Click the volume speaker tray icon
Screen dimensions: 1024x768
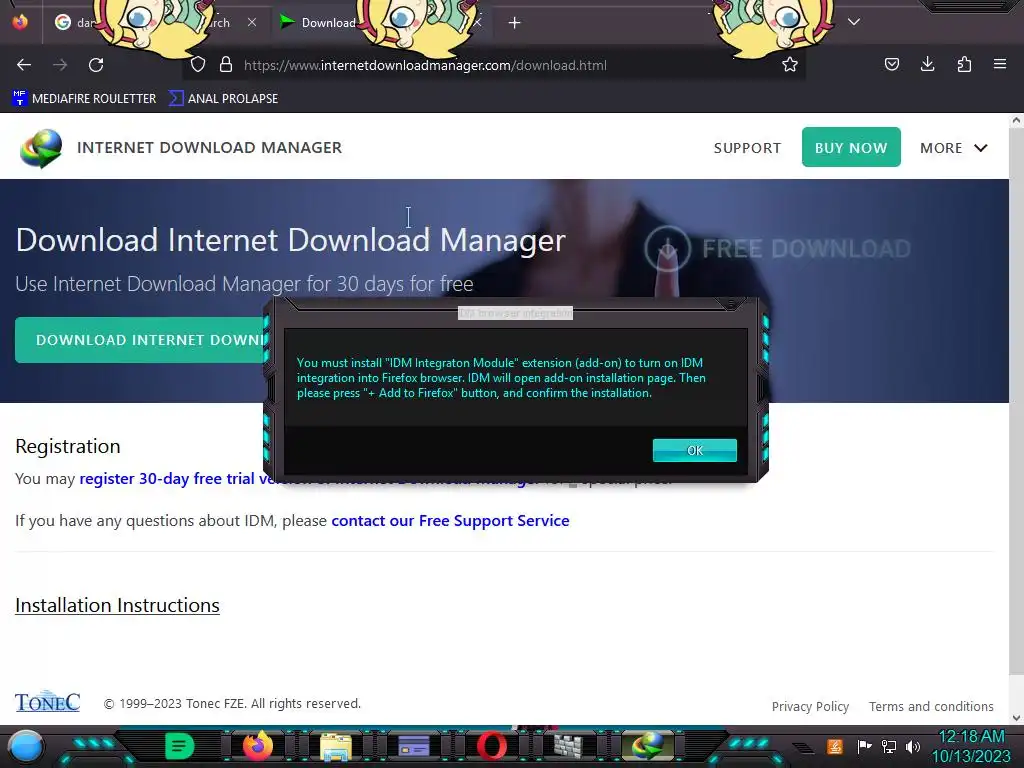912,746
